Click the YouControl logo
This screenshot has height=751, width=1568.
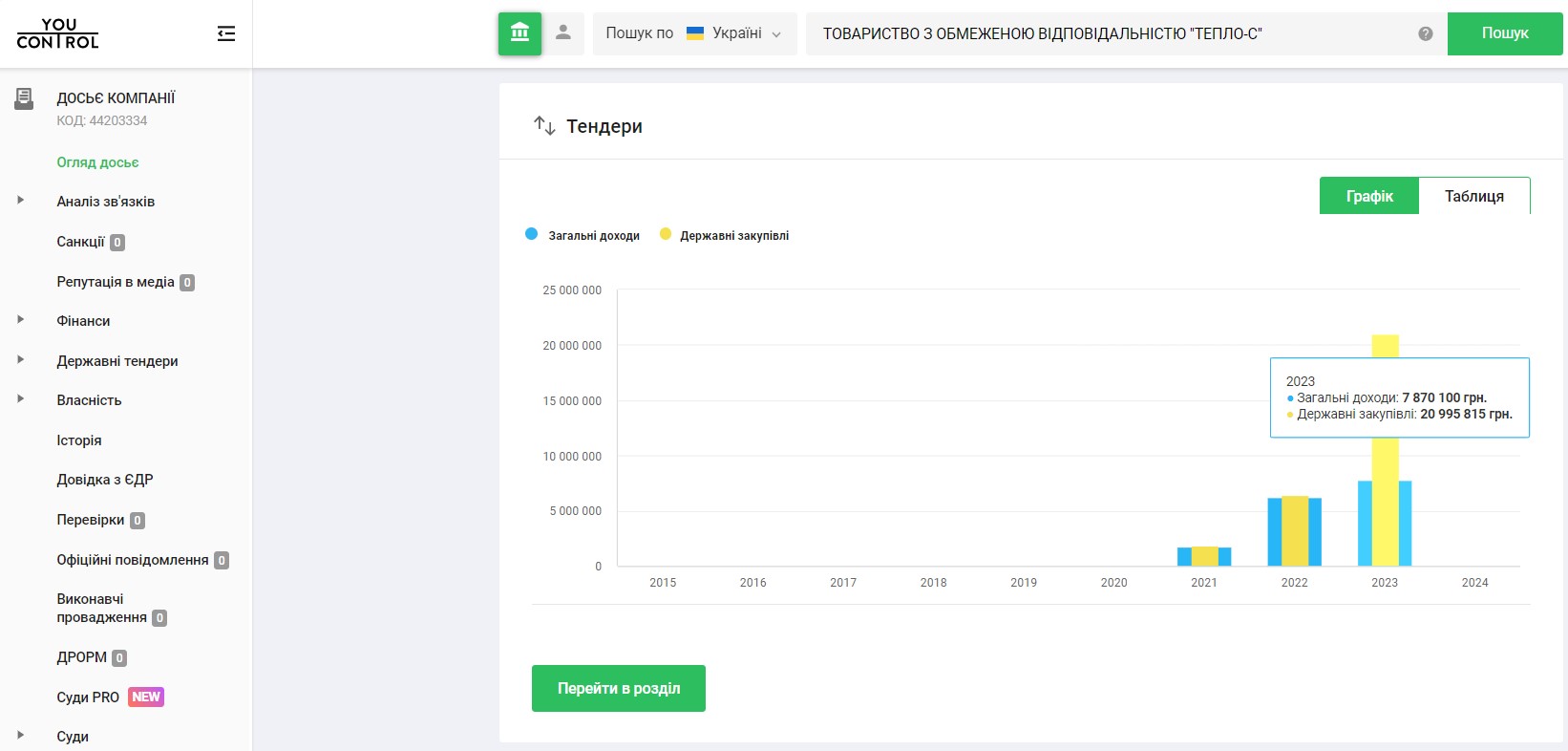[x=57, y=33]
